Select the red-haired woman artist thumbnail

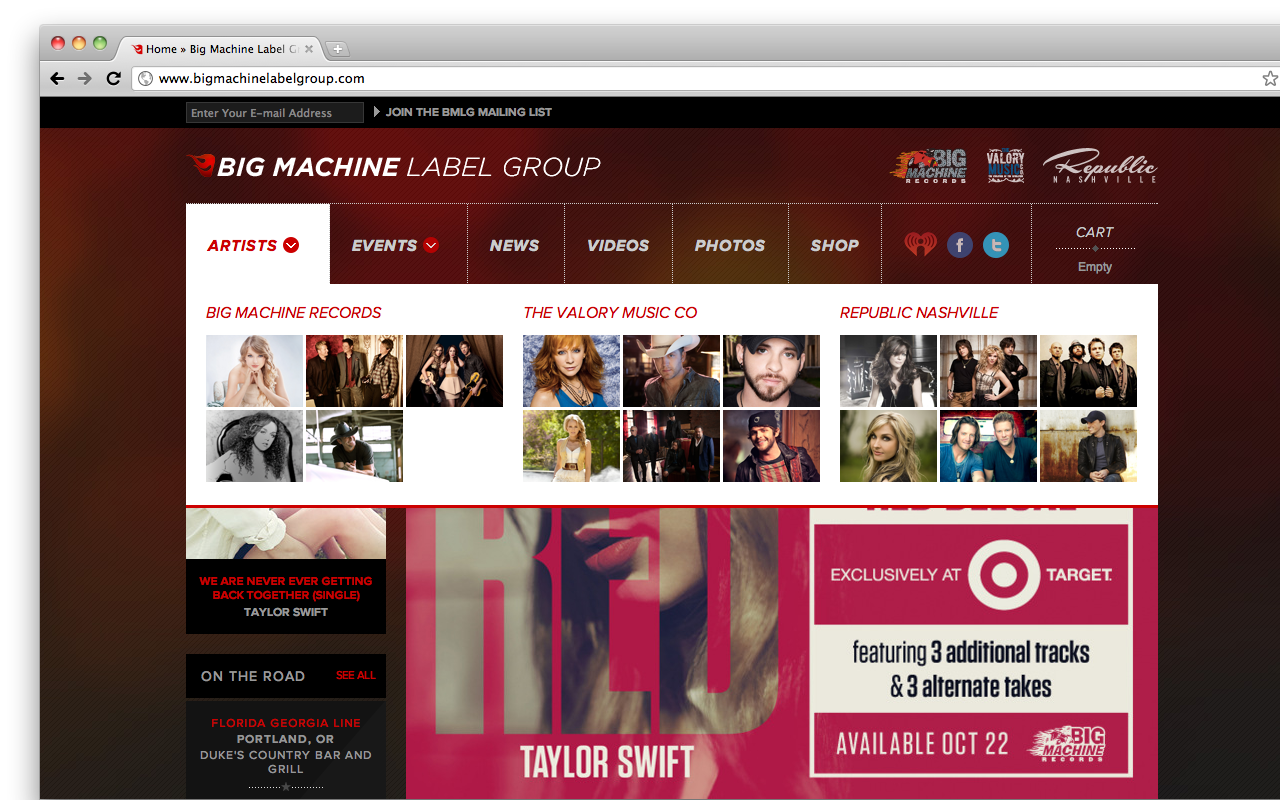[571, 371]
